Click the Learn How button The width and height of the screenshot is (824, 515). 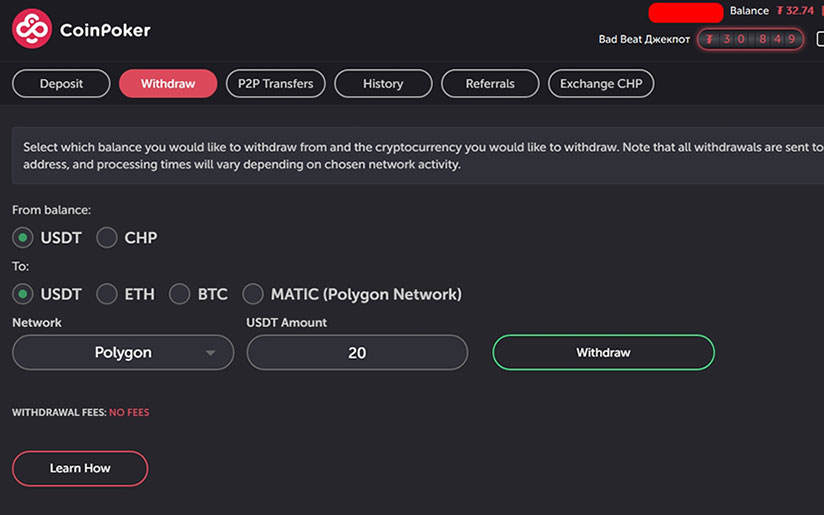pos(80,468)
